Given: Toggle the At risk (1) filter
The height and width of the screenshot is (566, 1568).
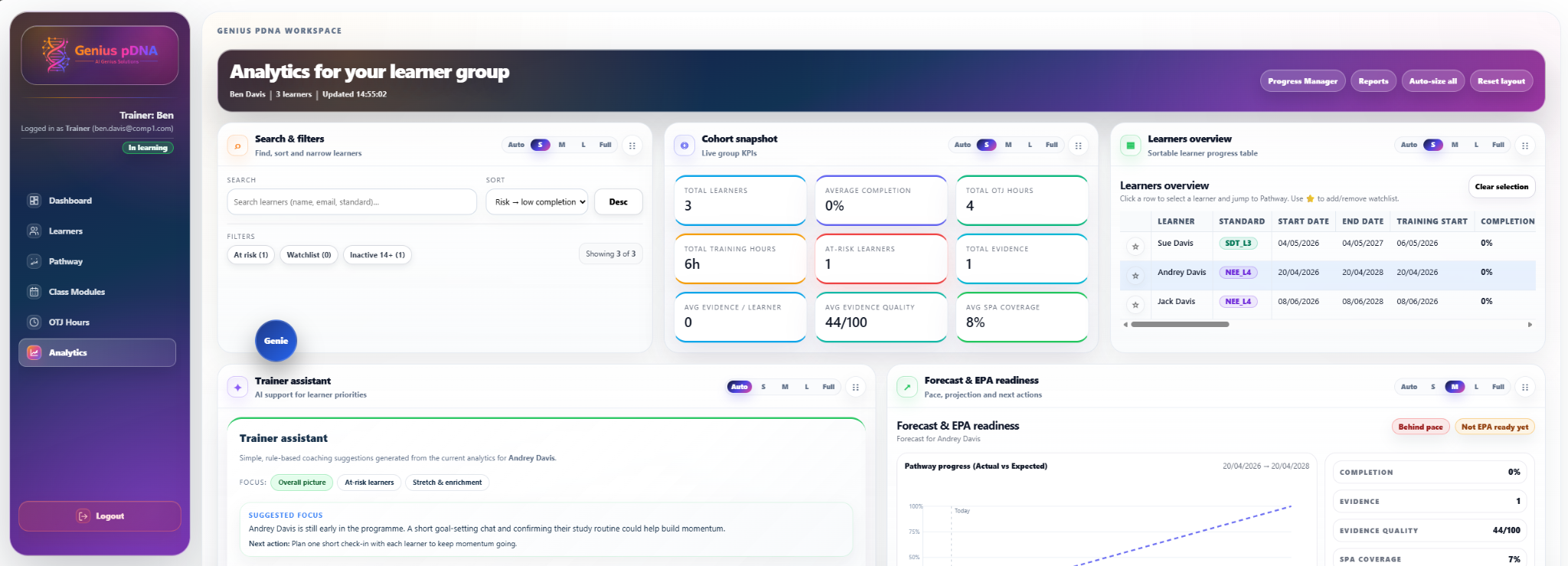Looking at the screenshot, I should click(x=251, y=255).
